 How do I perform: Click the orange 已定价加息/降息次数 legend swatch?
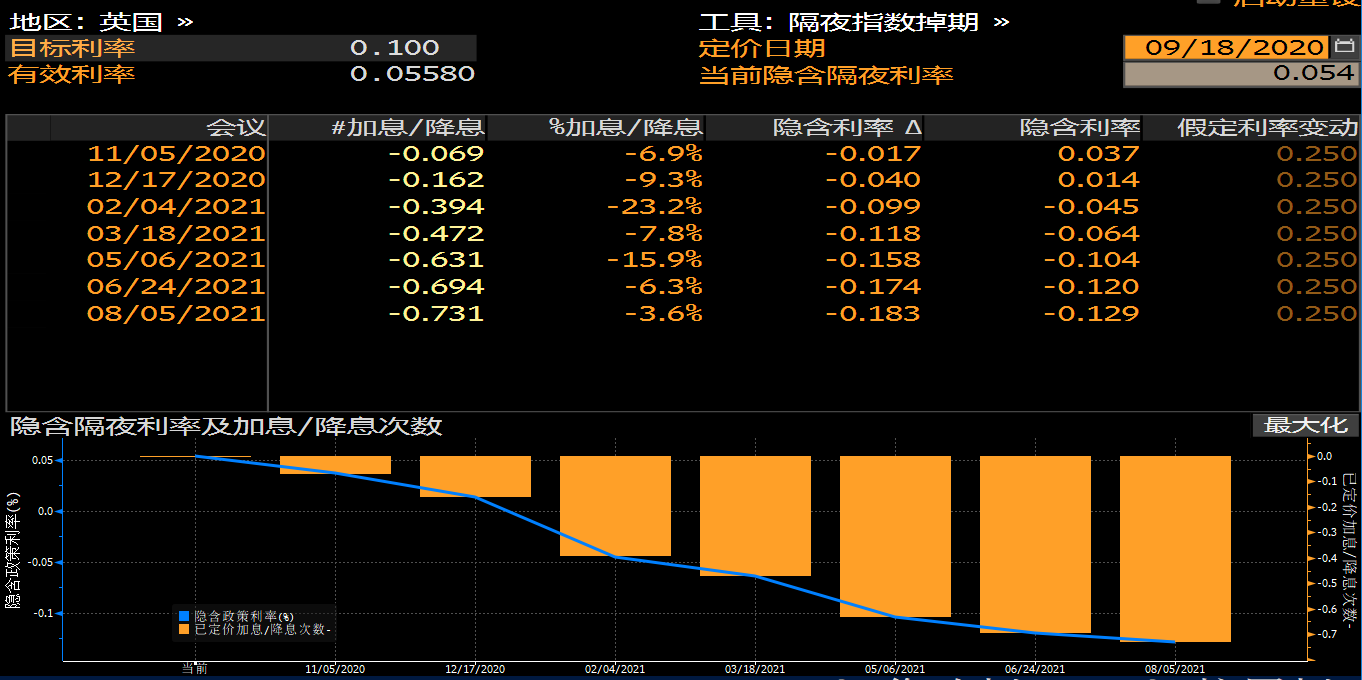coord(184,630)
